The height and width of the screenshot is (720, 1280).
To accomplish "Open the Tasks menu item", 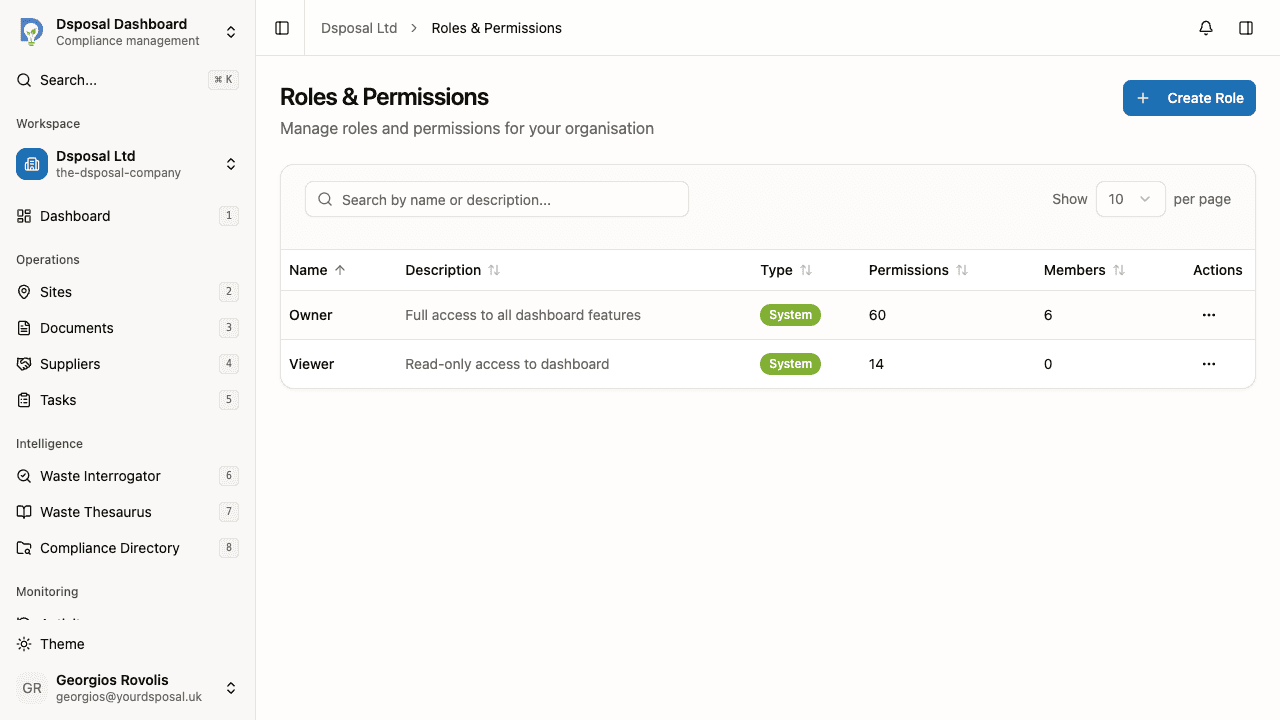I will (x=60, y=400).
